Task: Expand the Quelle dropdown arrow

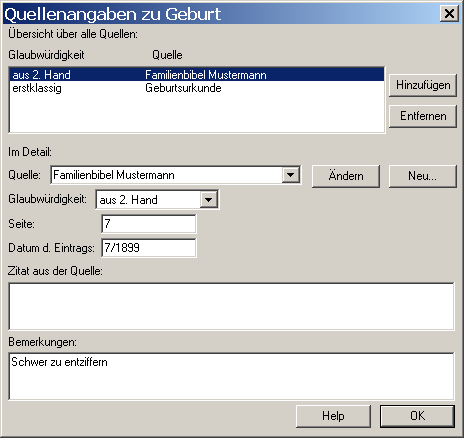Action: tap(290, 175)
